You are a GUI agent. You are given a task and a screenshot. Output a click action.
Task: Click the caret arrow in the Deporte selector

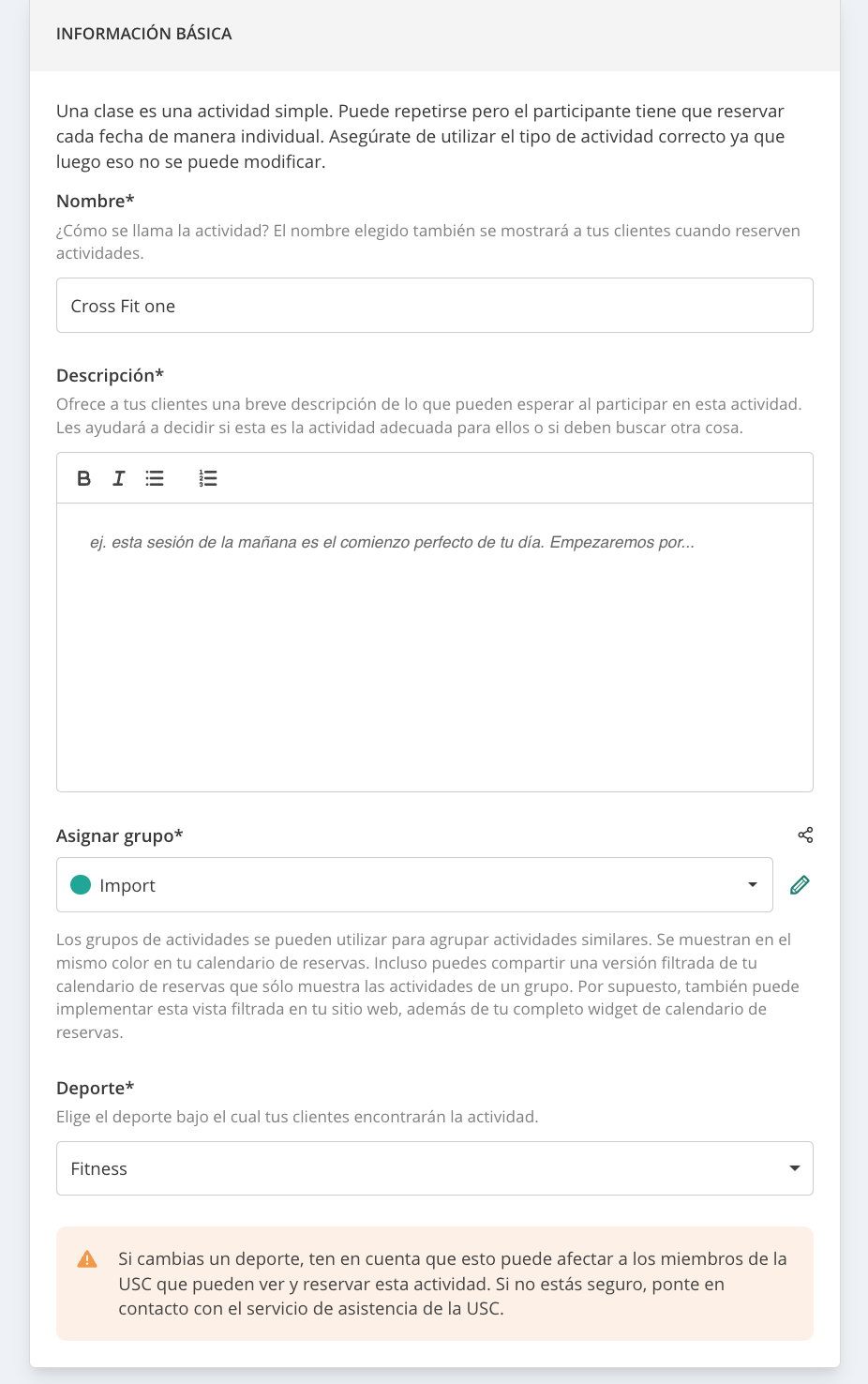(x=795, y=1168)
